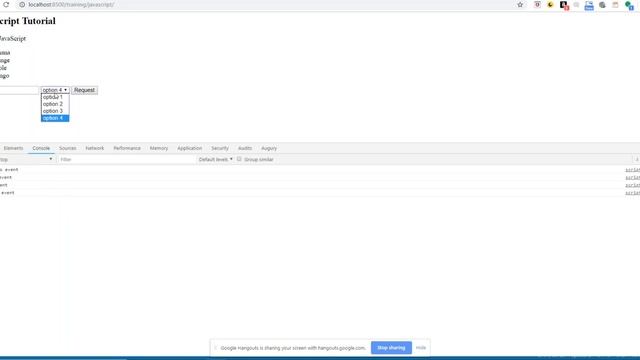Click the localhost address bar URL

coord(71,5)
